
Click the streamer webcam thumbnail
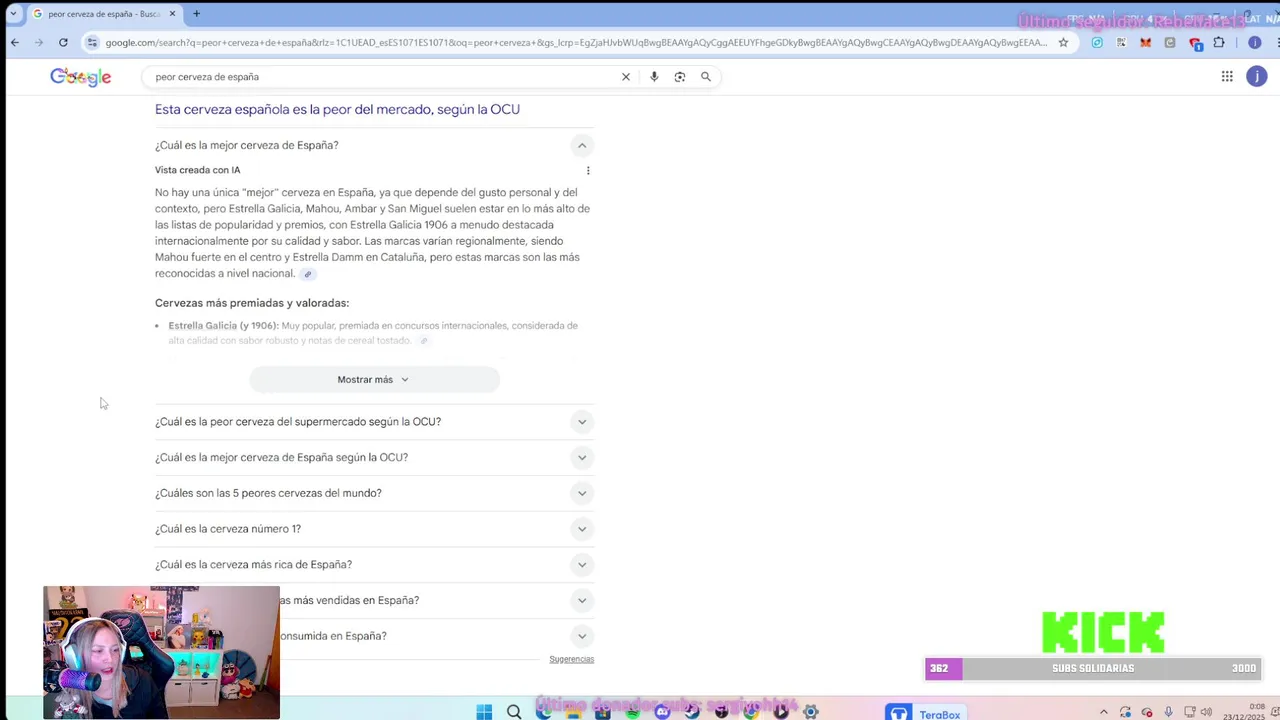161,652
